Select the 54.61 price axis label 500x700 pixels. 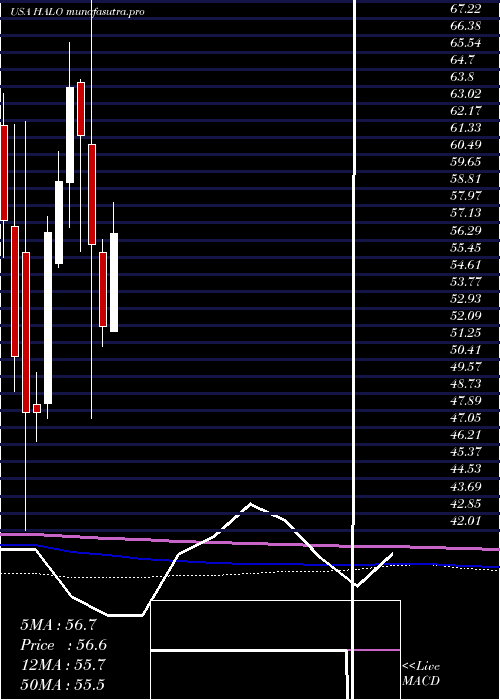click(x=465, y=264)
